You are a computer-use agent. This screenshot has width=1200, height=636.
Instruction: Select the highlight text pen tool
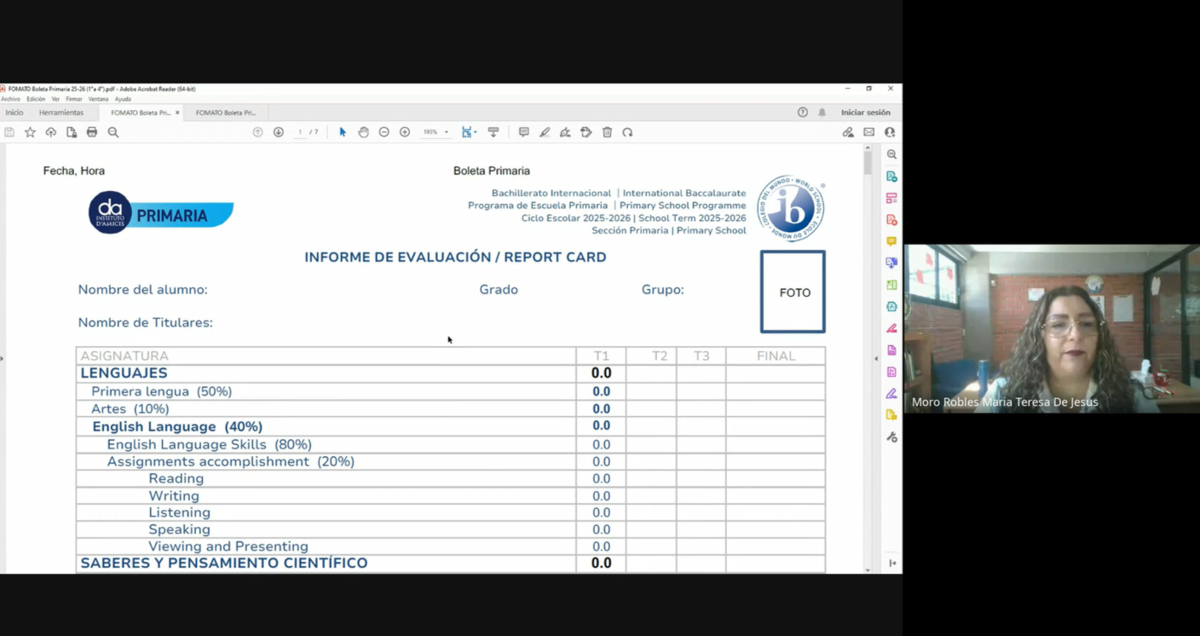[x=544, y=132]
